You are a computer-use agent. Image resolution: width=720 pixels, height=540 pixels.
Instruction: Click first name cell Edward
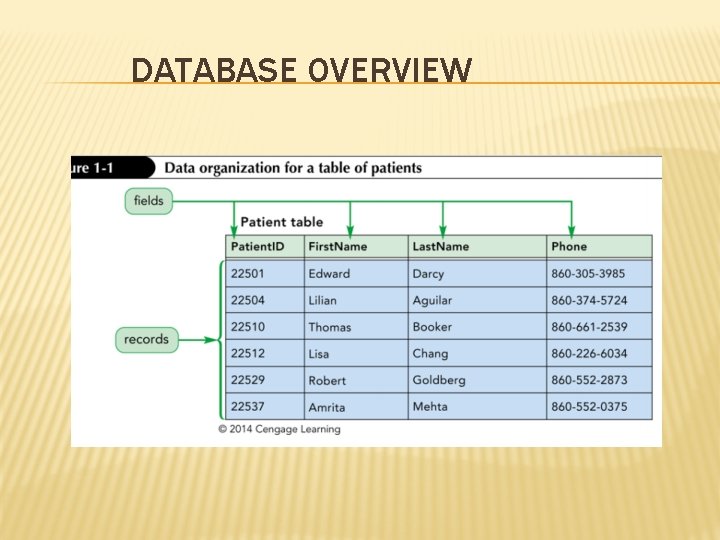pos(356,274)
